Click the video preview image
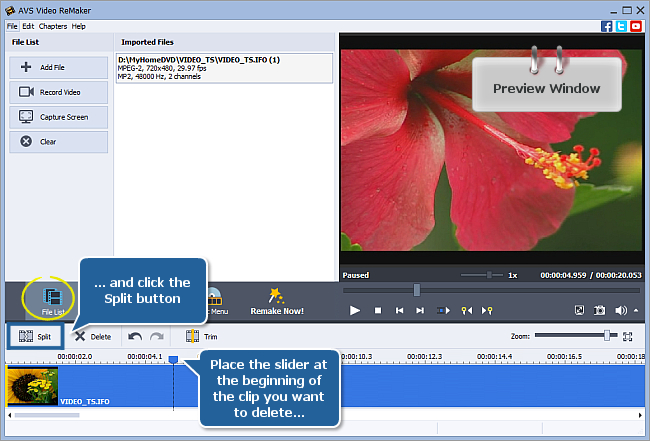 click(x=491, y=150)
